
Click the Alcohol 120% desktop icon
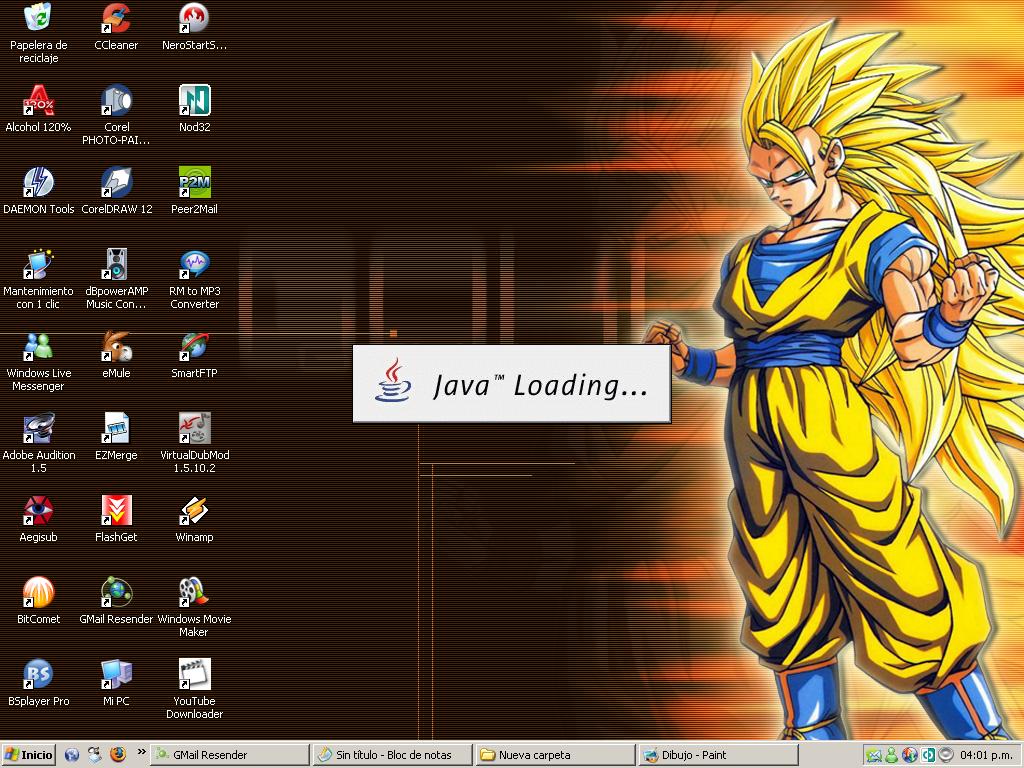38,101
